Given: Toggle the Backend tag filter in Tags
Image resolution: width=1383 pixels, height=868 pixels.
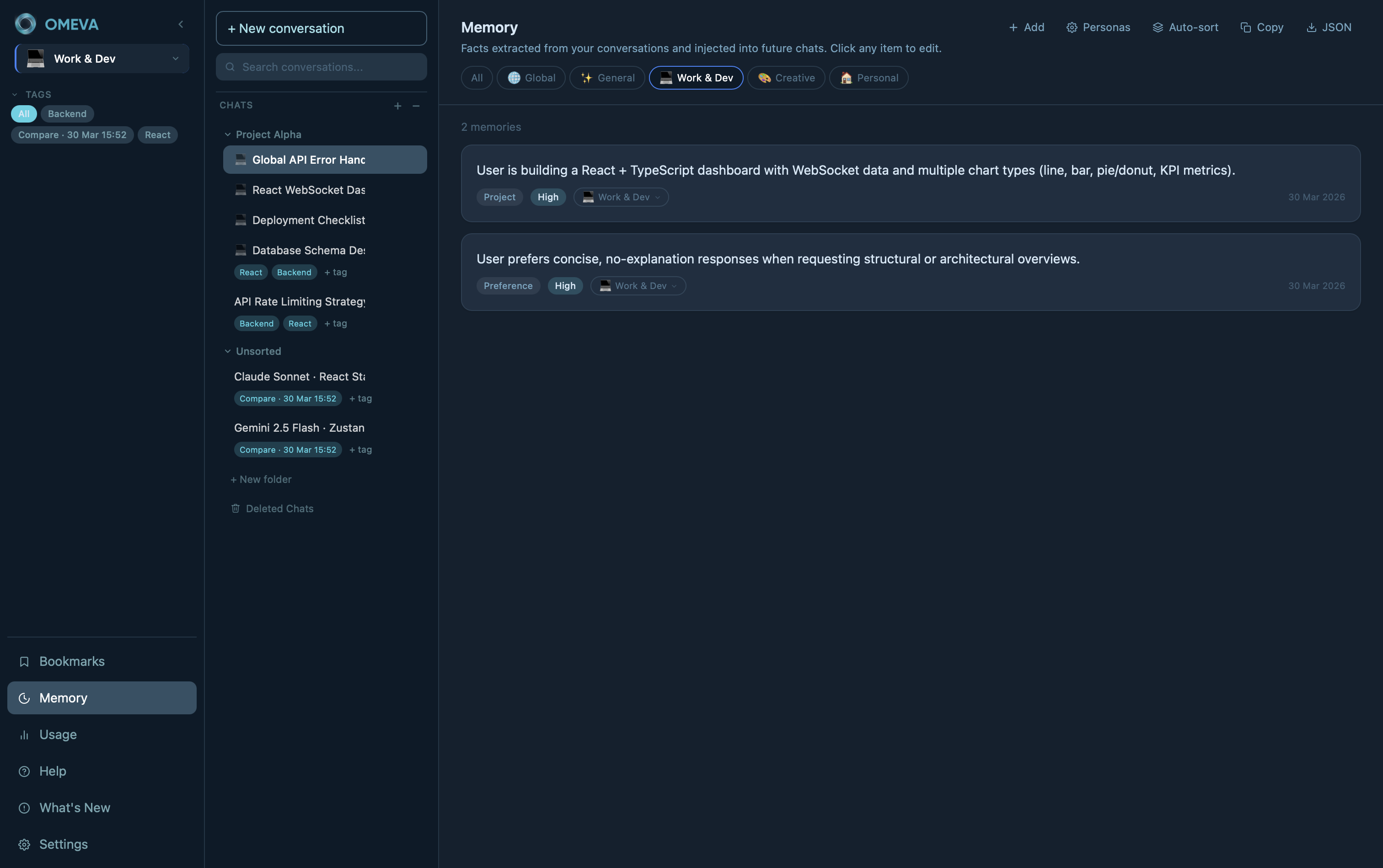Looking at the screenshot, I should pyautogui.click(x=67, y=114).
